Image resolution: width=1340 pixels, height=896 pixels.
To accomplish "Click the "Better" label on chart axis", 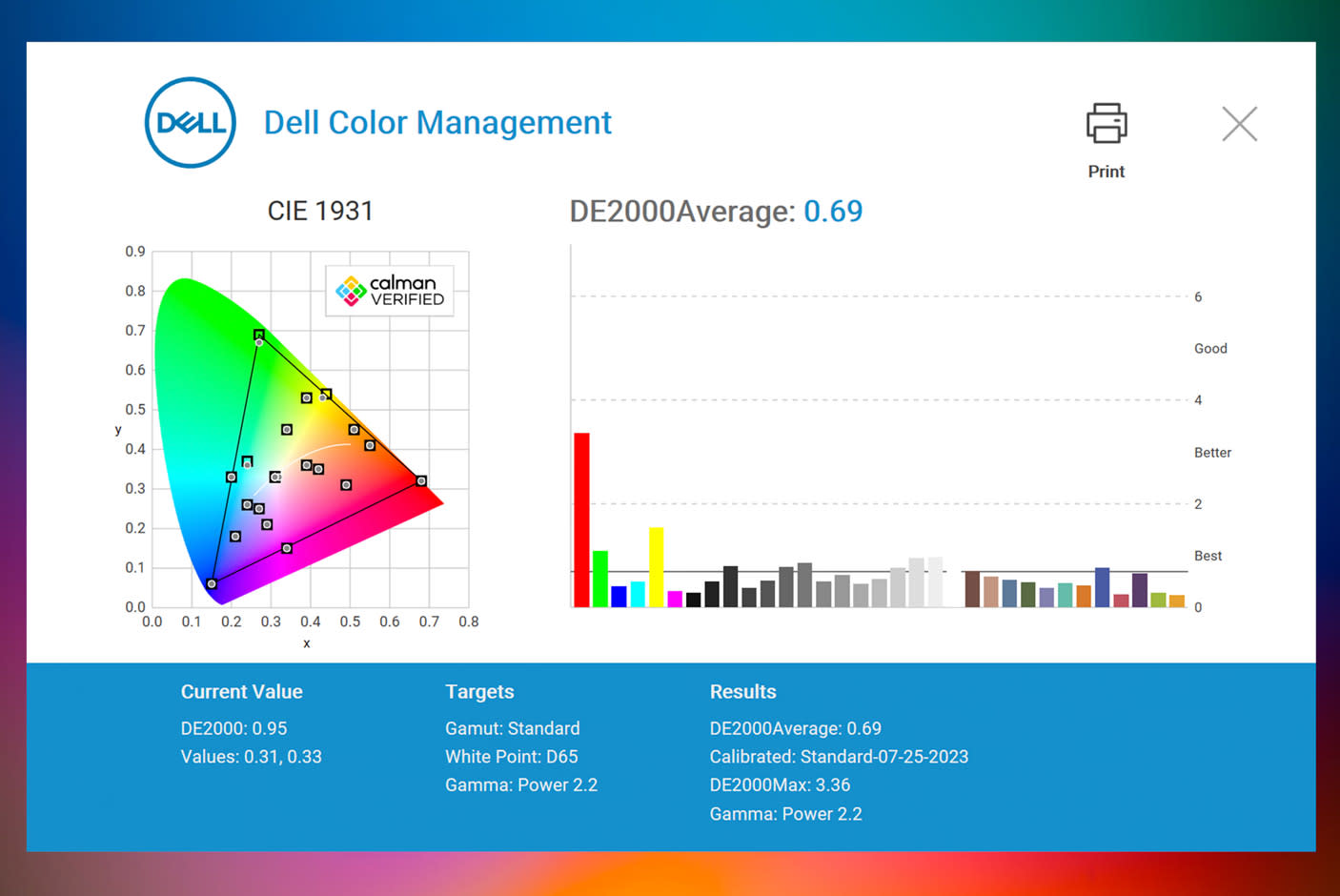I will click(x=1212, y=453).
